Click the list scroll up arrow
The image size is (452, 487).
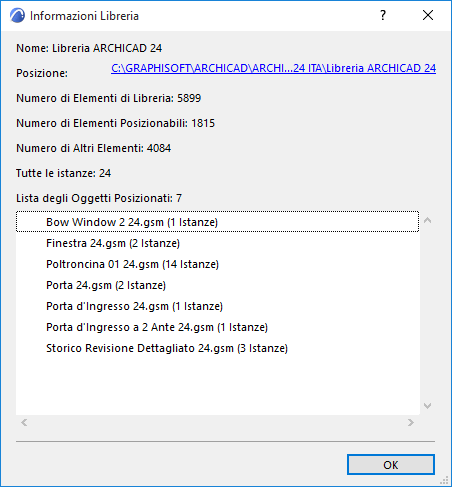pos(428,220)
